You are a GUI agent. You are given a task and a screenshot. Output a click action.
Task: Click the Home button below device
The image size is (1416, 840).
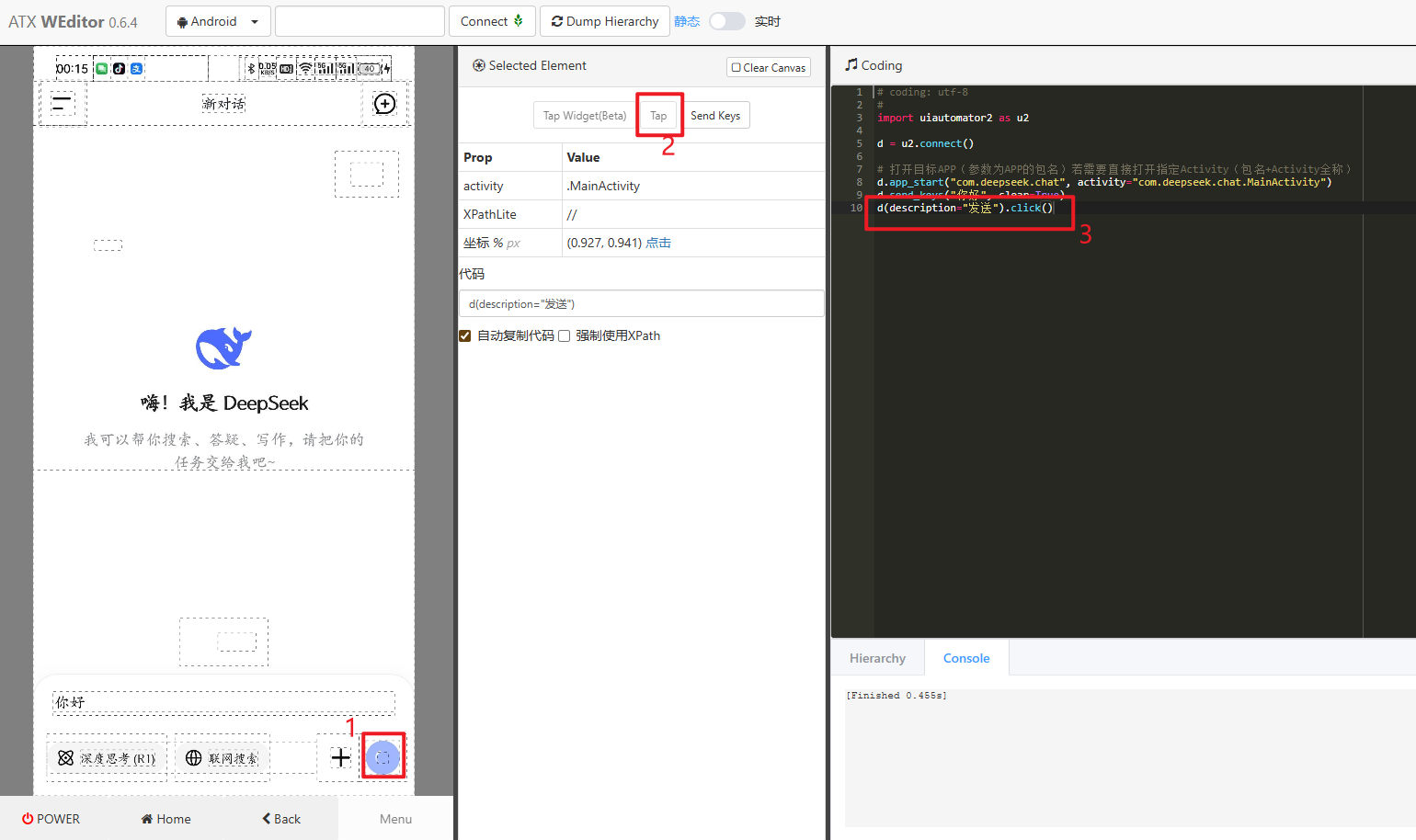click(x=166, y=819)
